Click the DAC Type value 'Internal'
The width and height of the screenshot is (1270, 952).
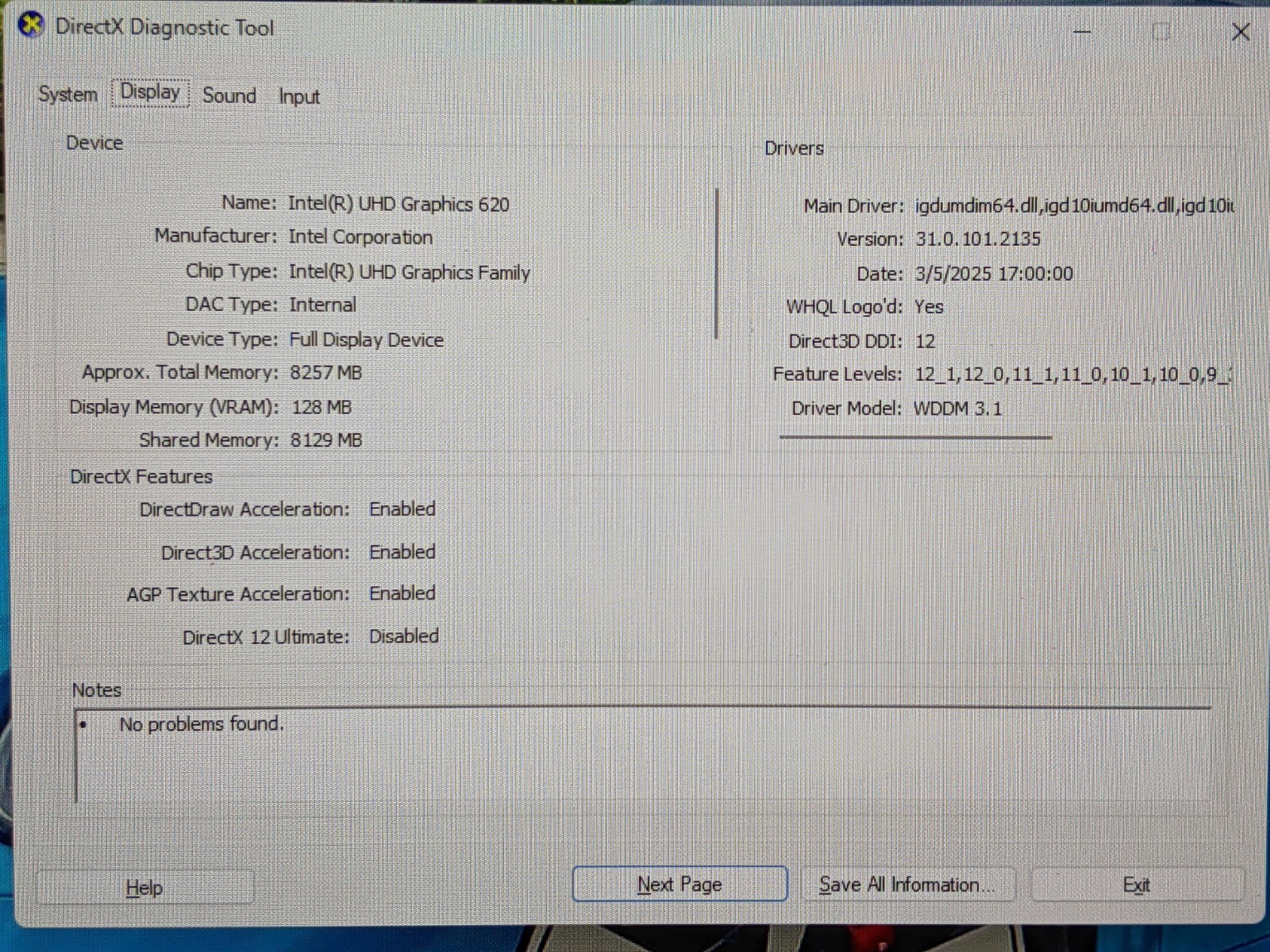pyautogui.click(x=322, y=305)
